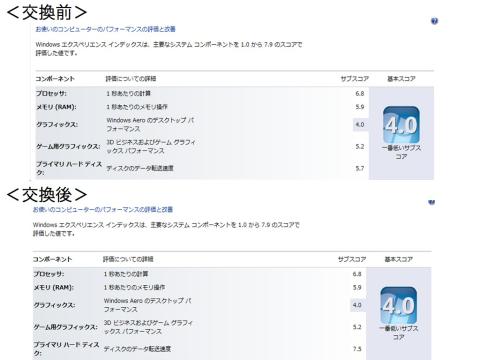The width and height of the screenshot is (480, 360).
Task: Click 'ディスクのデータ転送速度' detail in 交換前 table
Action: click(x=140, y=168)
